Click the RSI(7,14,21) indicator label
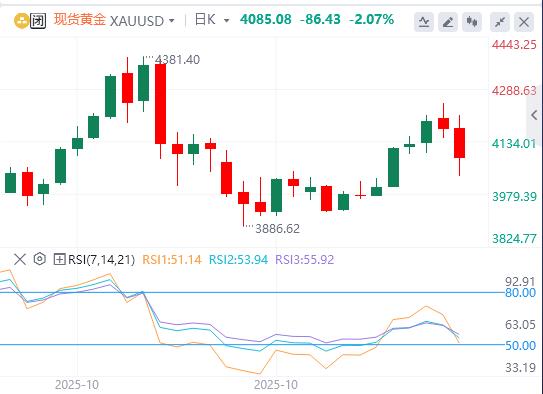Image resolution: width=543 pixels, height=394 pixels. (x=101, y=259)
